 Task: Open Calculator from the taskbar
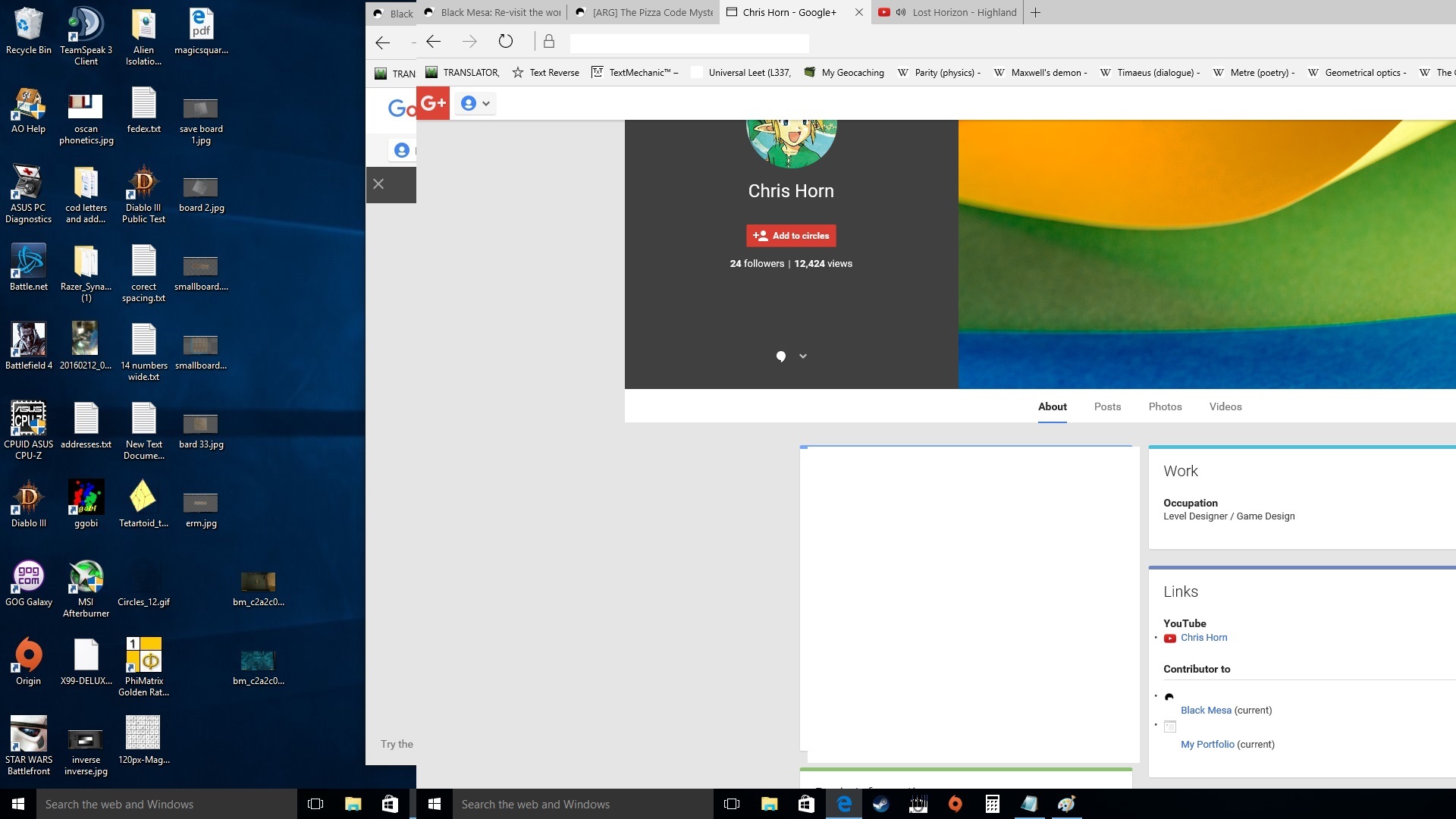coord(992,804)
